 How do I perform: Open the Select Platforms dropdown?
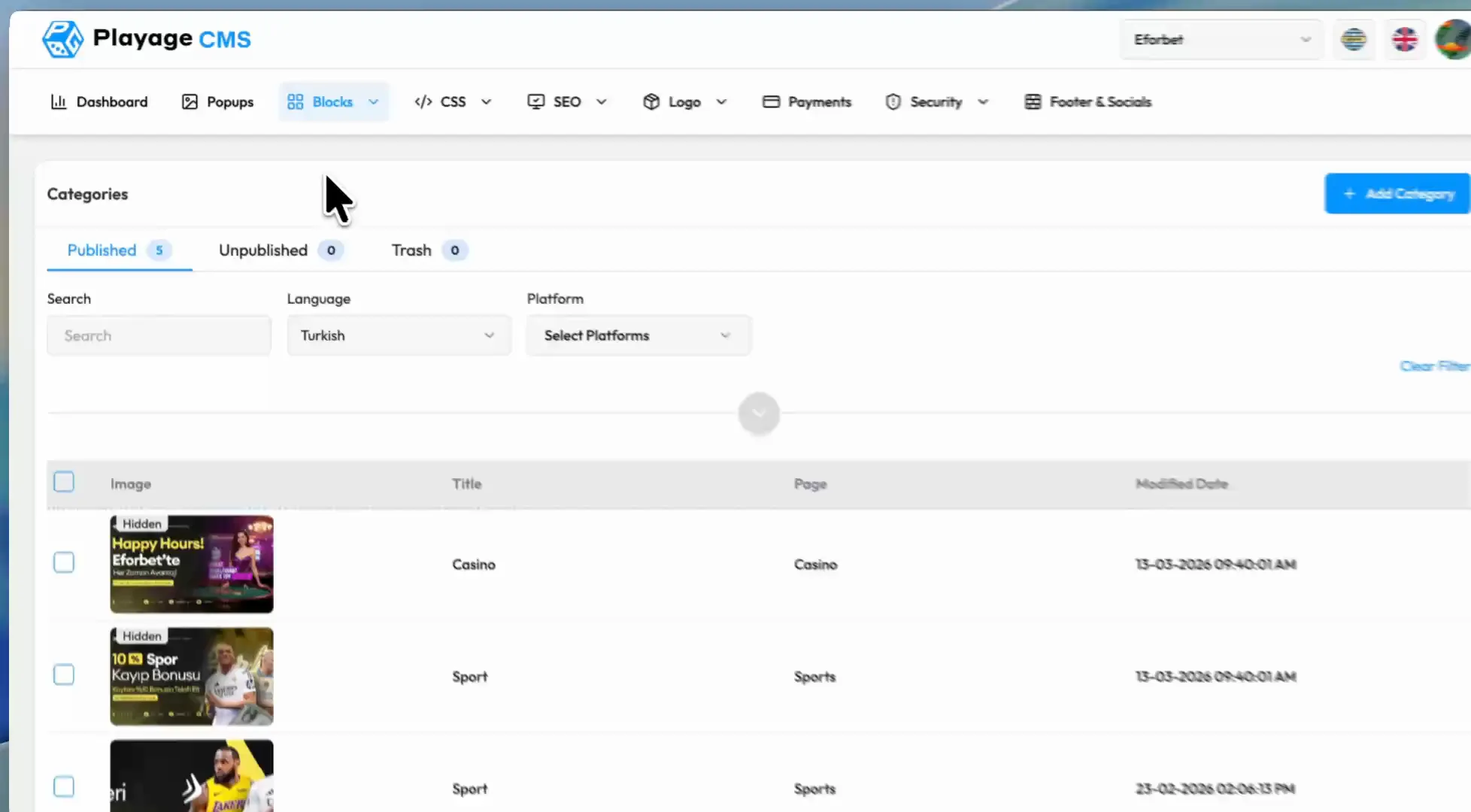point(638,335)
